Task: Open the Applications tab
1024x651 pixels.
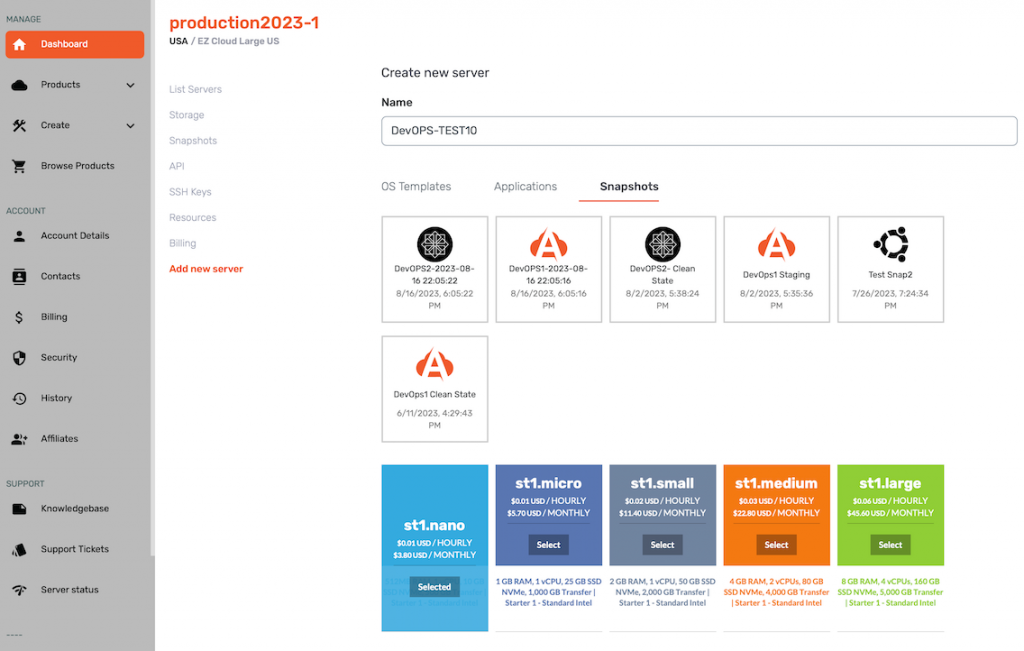Action: (525, 187)
